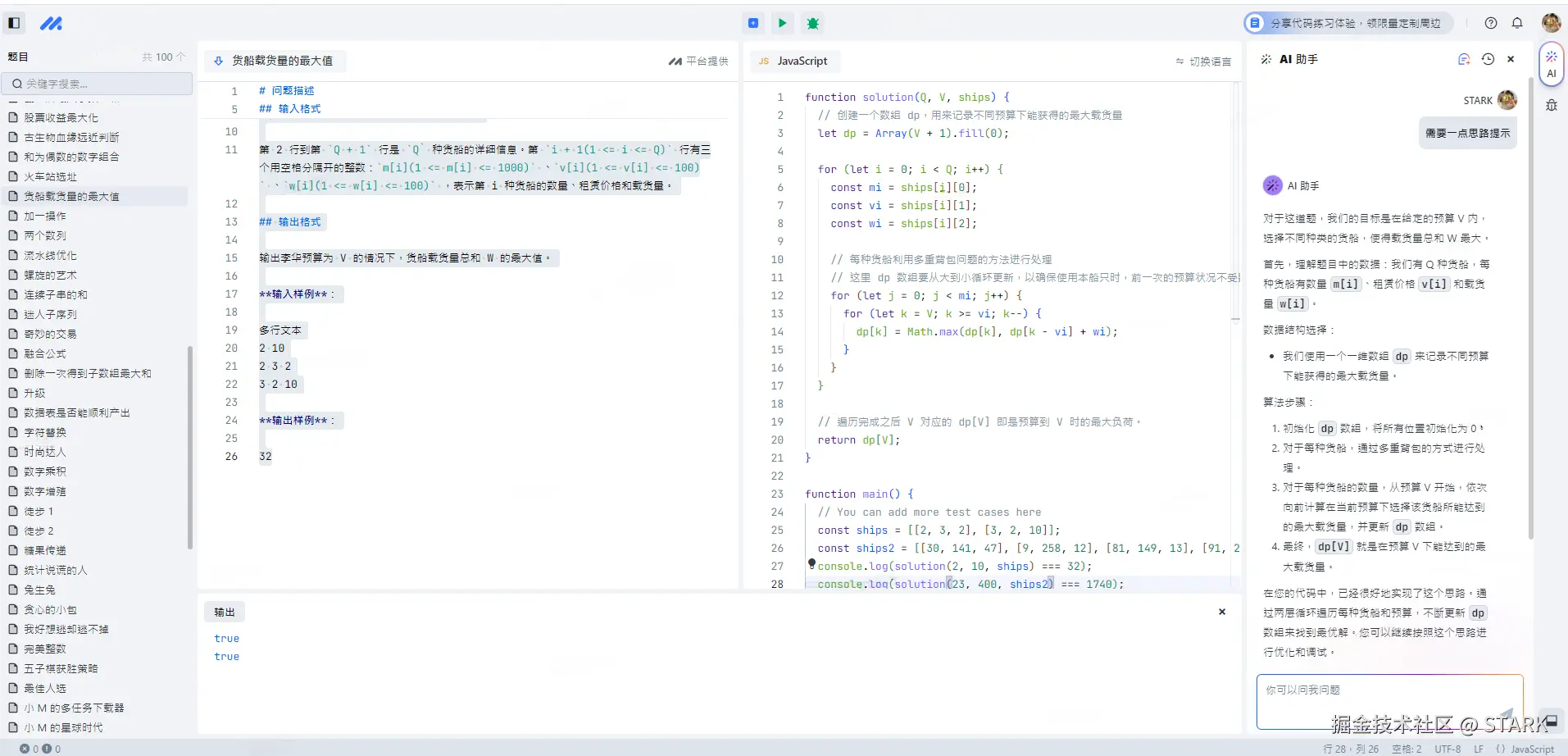This screenshot has height=756, width=1568.
Task: Open AI chat history with the clock icon
Action: click(x=1488, y=58)
